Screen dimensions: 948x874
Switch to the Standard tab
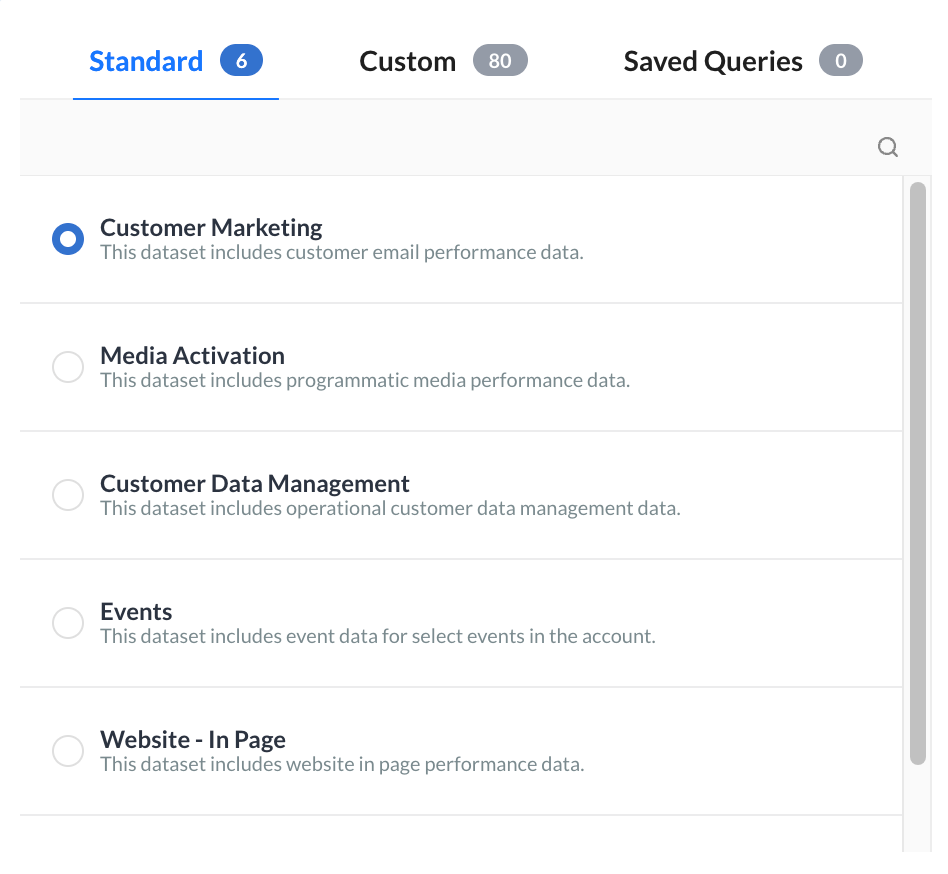pyautogui.click(x=146, y=62)
